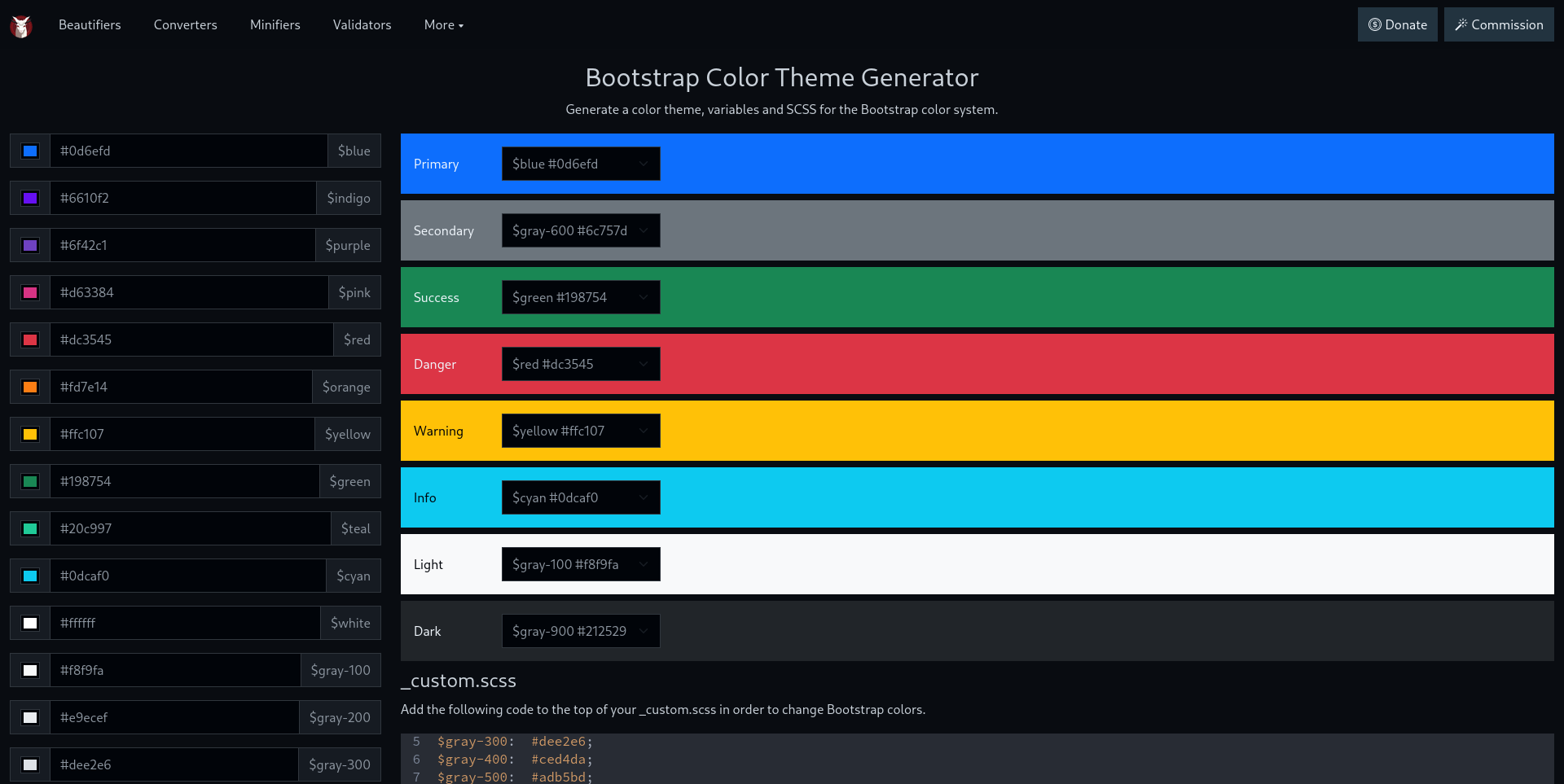1564x784 pixels.
Task: Open the $gray-100 color swatch picker
Action: click(x=30, y=670)
